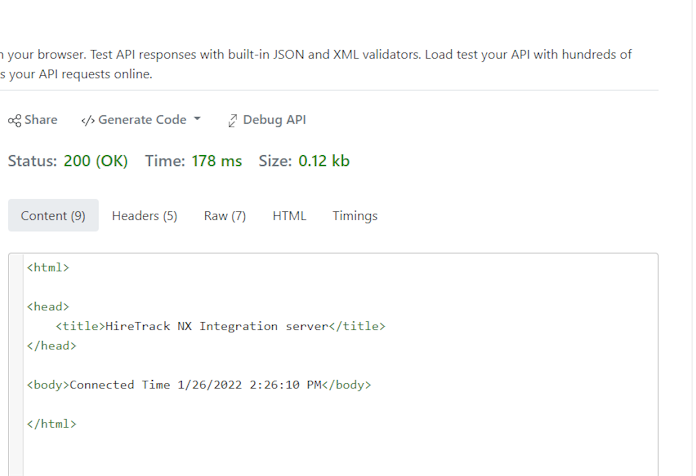Open the Generate Code dropdown

click(141, 120)
